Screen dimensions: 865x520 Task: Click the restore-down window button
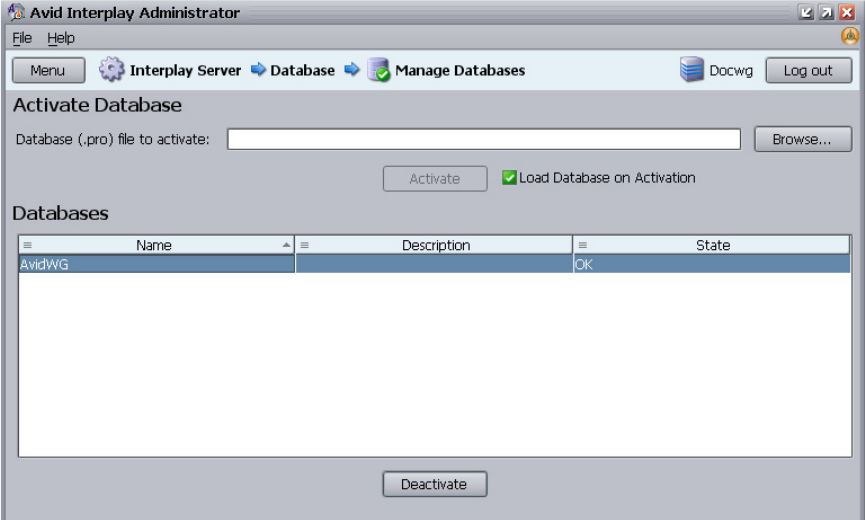tap(806, 12)
